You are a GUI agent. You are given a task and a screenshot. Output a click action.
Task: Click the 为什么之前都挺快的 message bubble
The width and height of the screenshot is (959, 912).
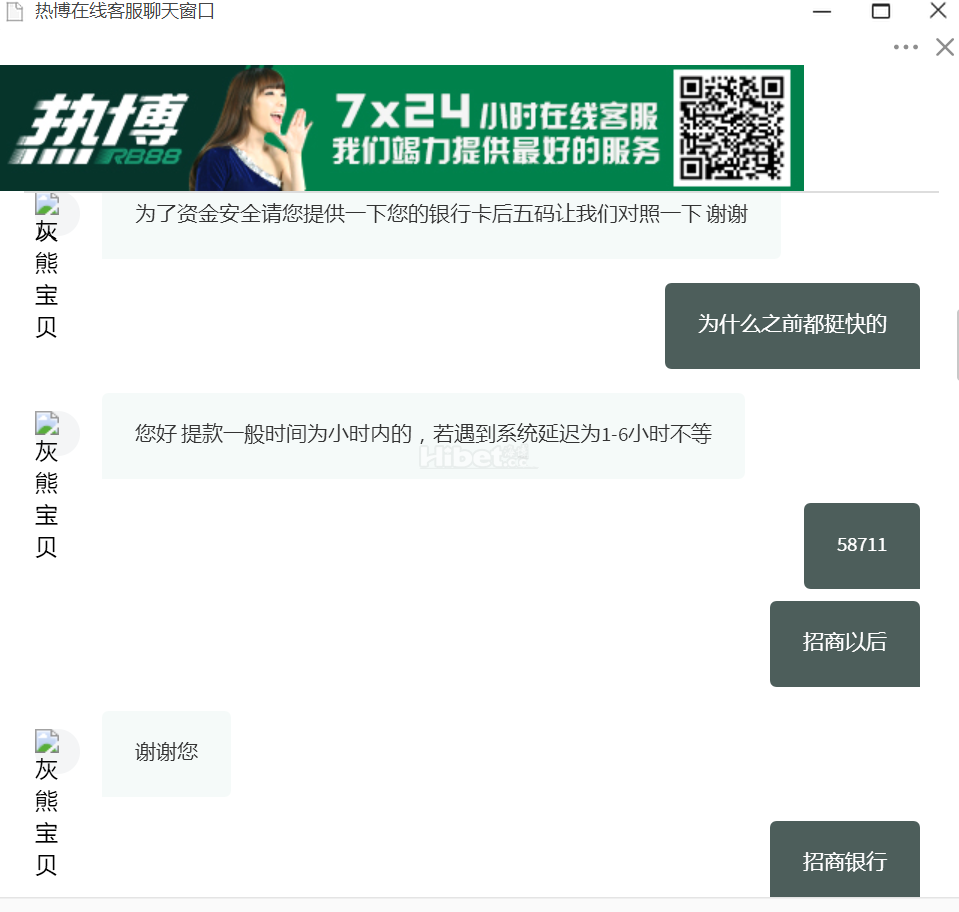pyautogui.click(x=792, y=325)
